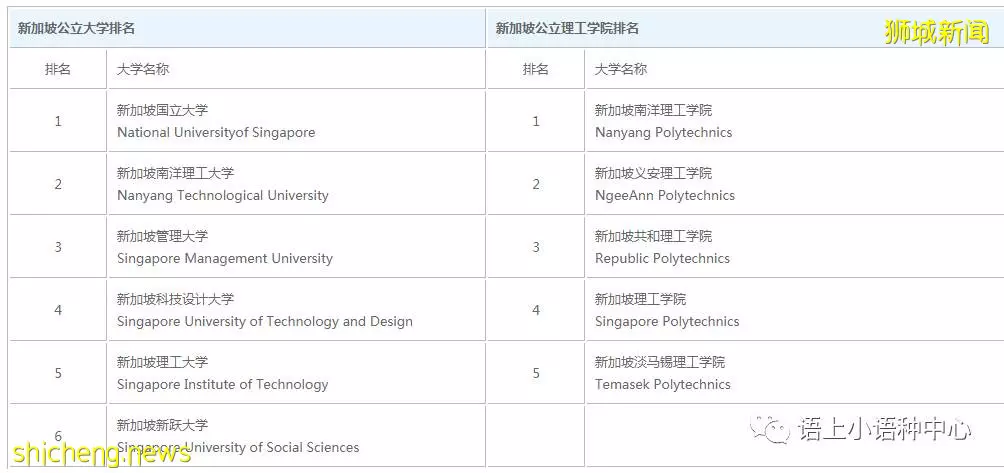Click the header 新加坡公立大学排名
The height and width of the screenshot is (473, 1004).
76,29
